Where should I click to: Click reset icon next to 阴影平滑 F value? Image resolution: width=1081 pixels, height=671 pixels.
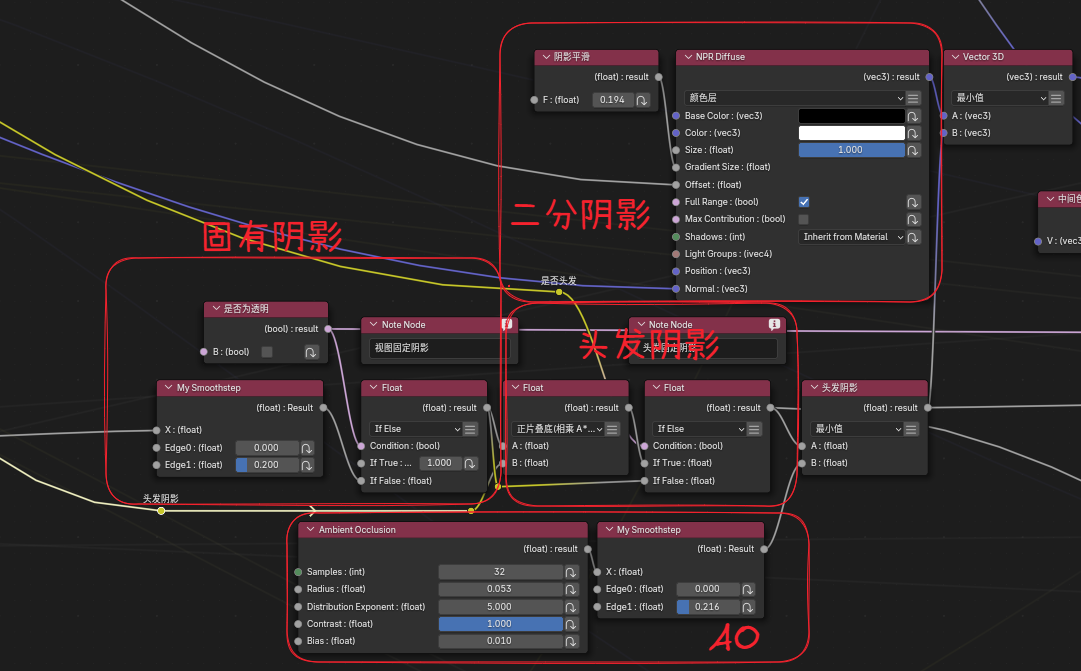[x=642, y=100]
